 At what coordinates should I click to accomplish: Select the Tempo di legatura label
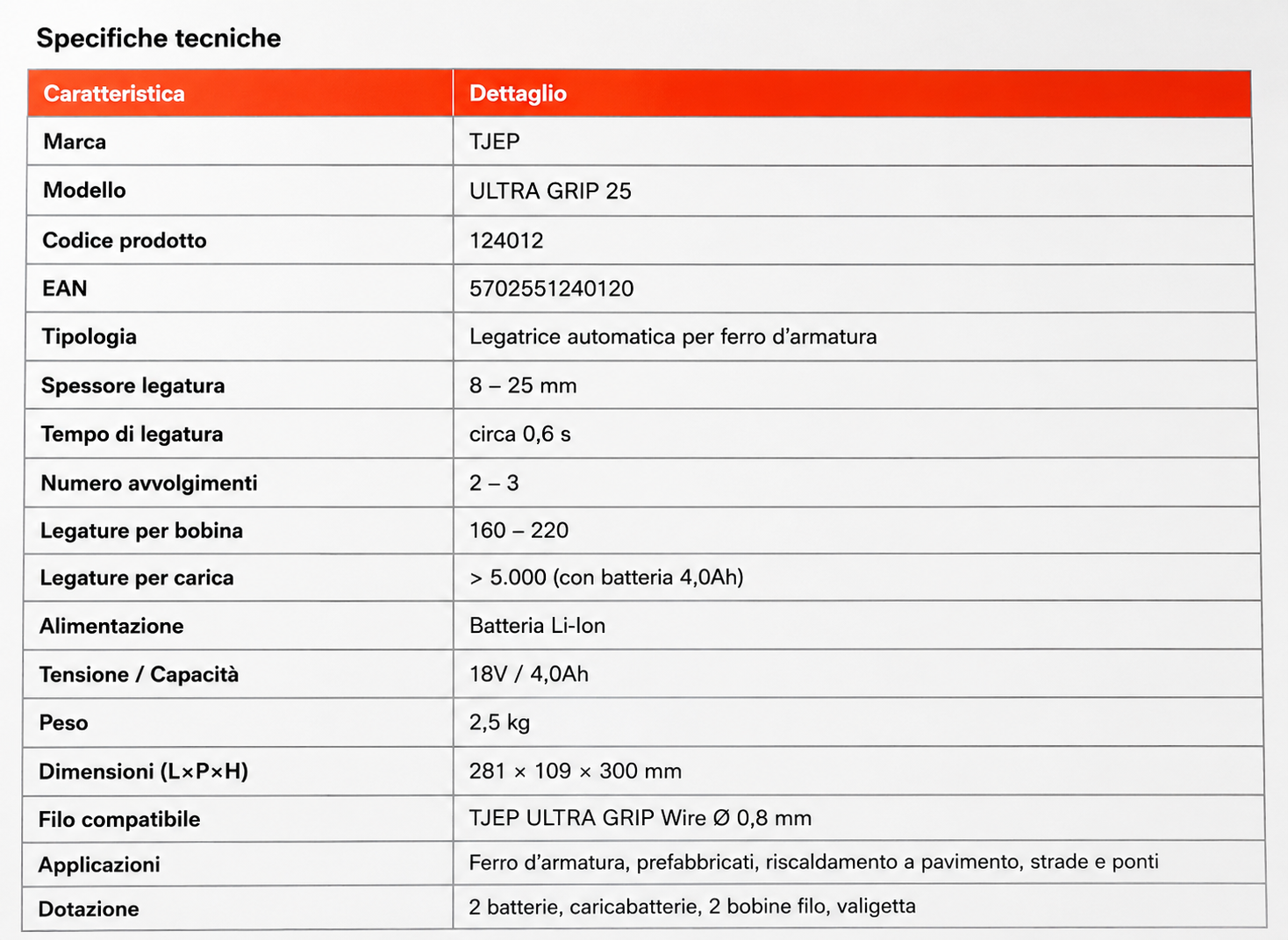point(132,434)
